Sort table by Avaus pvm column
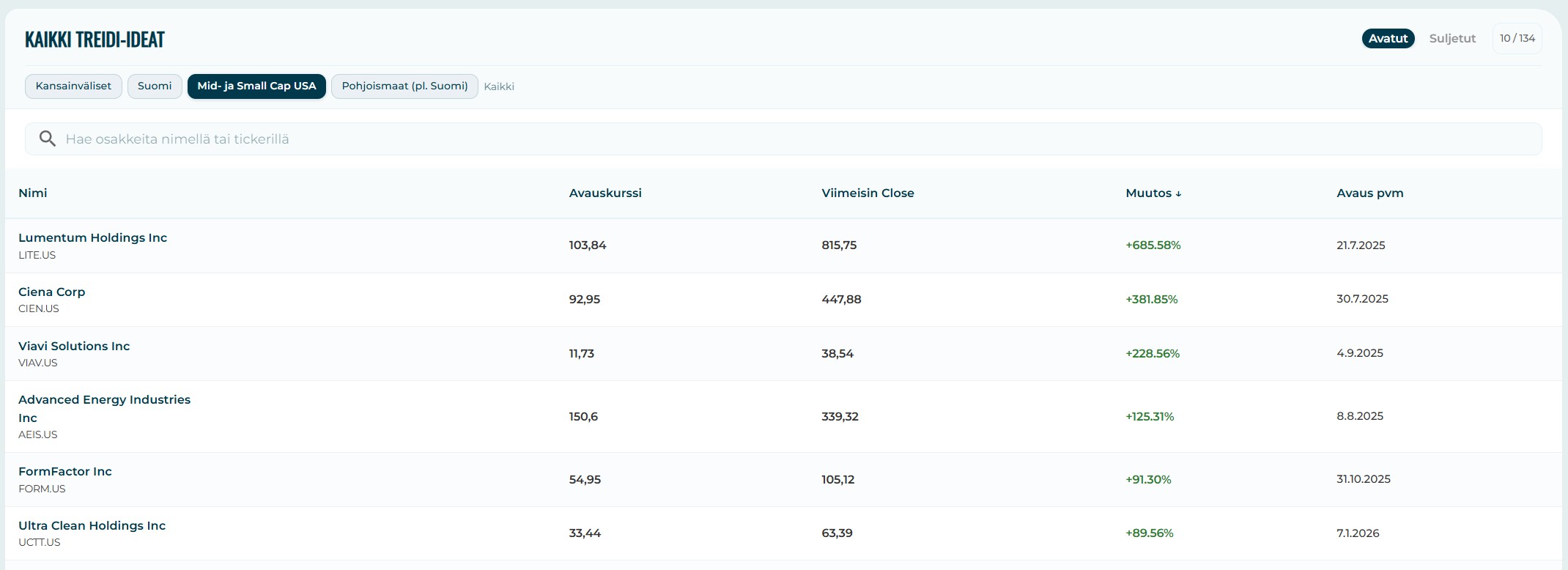The height and width of the screenshot is (570, 1568). tap(1369, 193)
